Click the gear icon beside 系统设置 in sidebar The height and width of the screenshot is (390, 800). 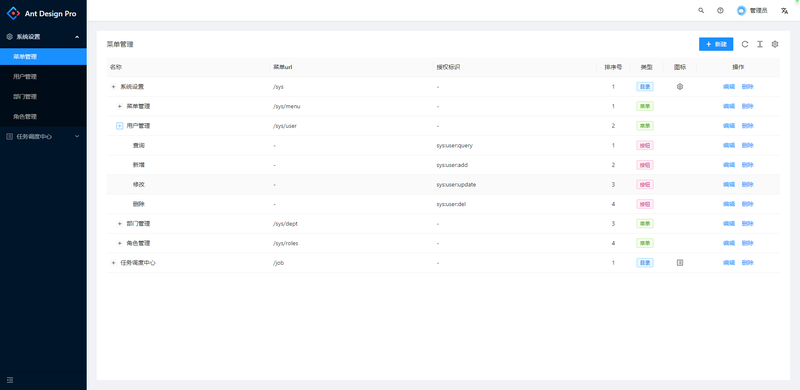(x=9, y=37)
